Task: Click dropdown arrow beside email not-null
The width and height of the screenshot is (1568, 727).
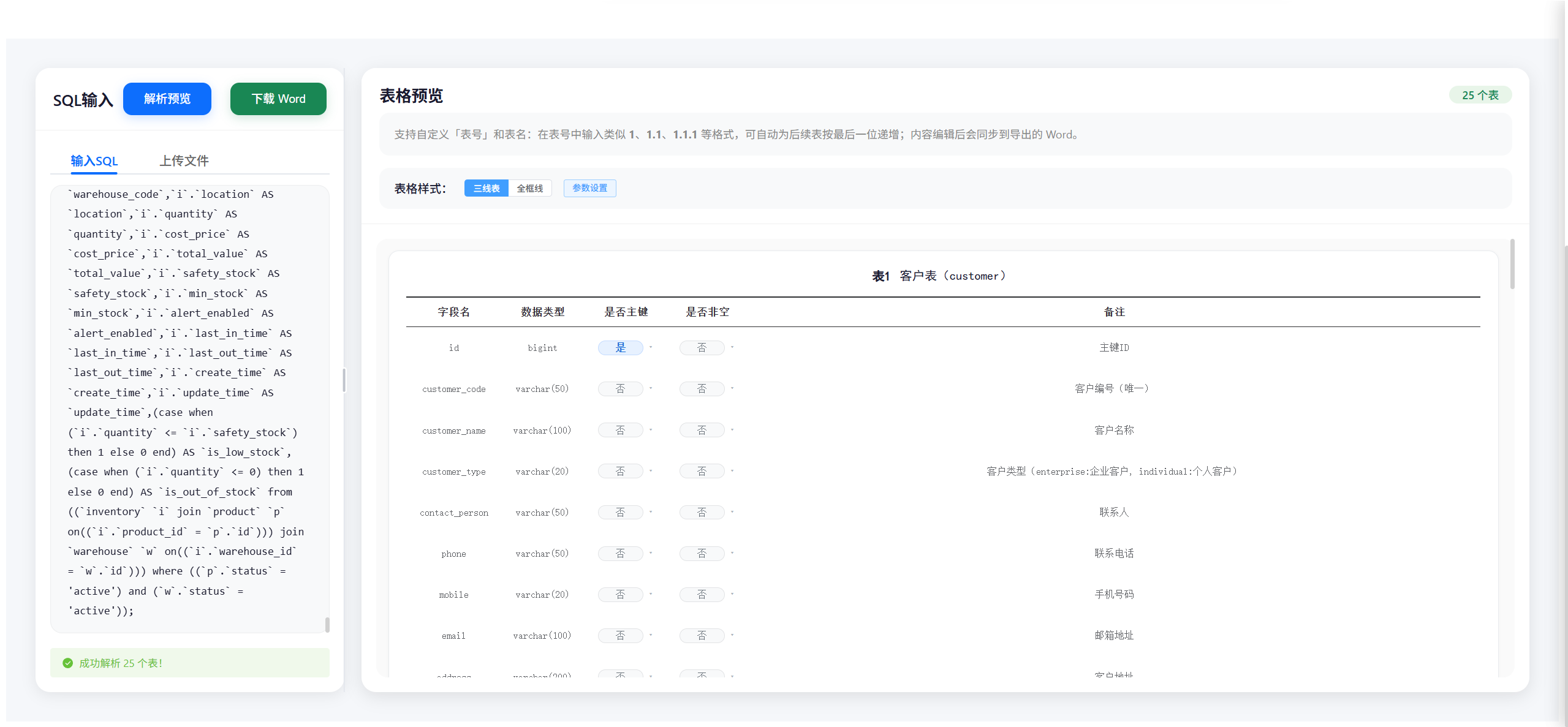Action: 732,635
